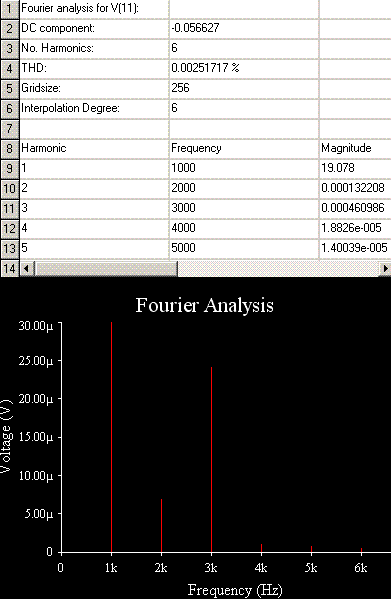
Task: Click the 'Frequency (Hz)' axis label
Action: tap(235, 590)
